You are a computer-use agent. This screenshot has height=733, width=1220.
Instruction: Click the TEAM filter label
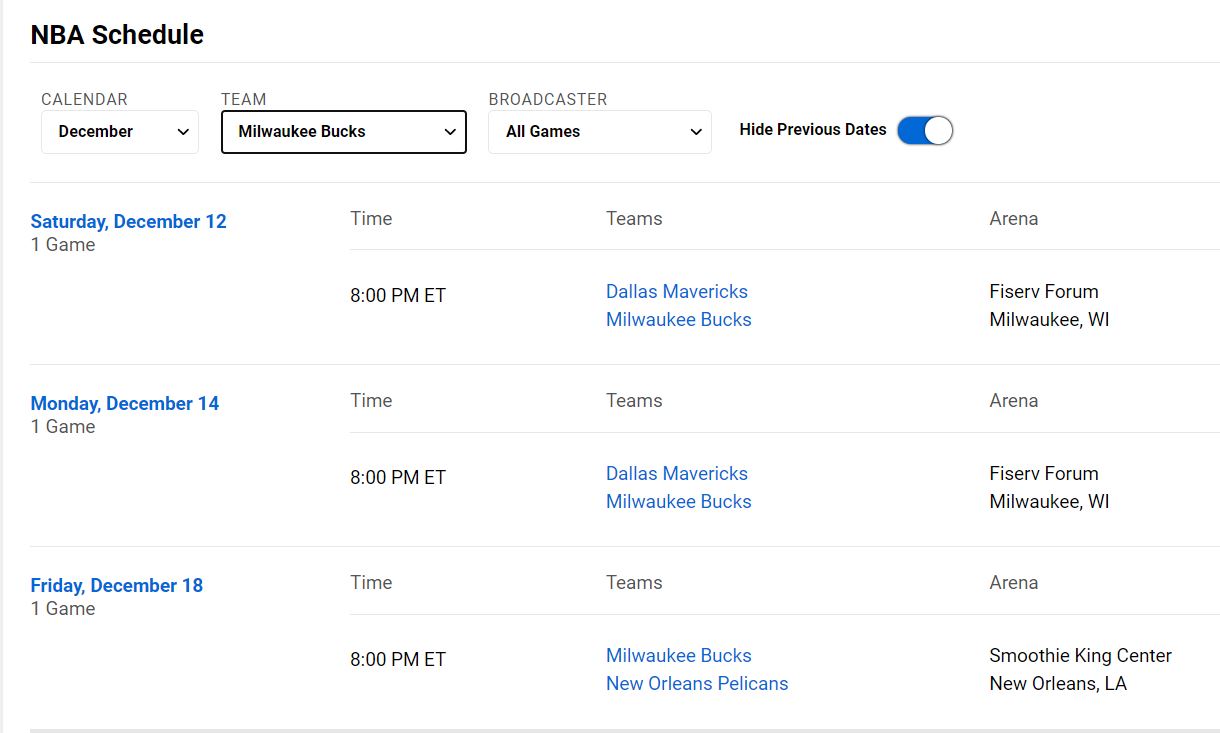[x=244, y=100]
